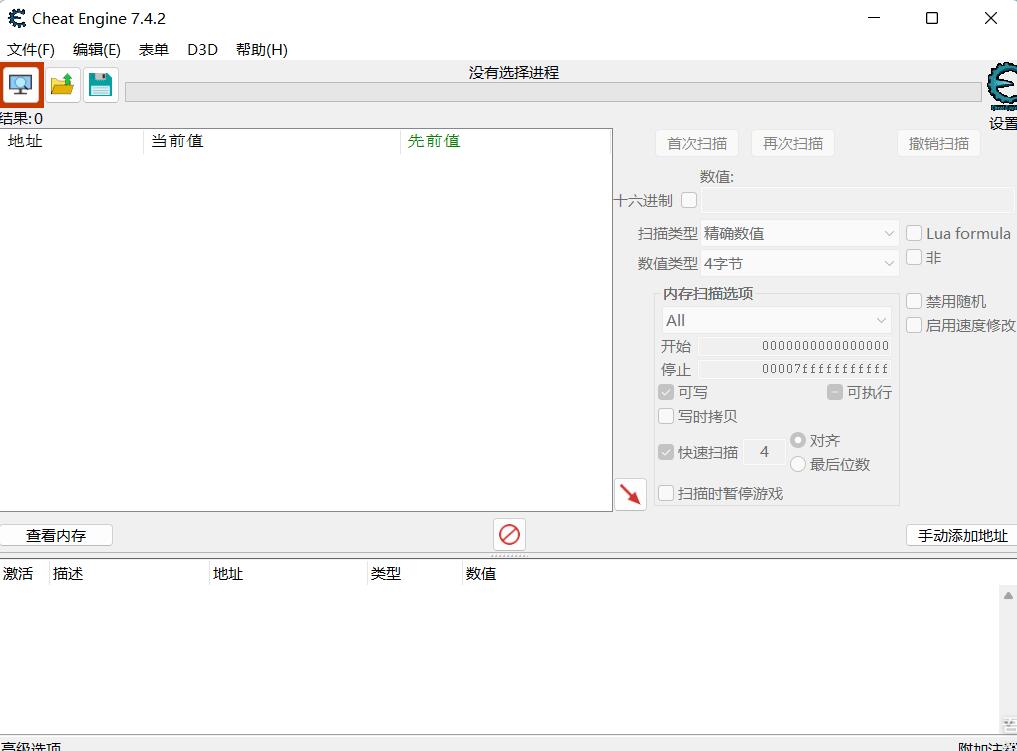
Task: Open the 文件(F) menu
Action: (30, 50)
